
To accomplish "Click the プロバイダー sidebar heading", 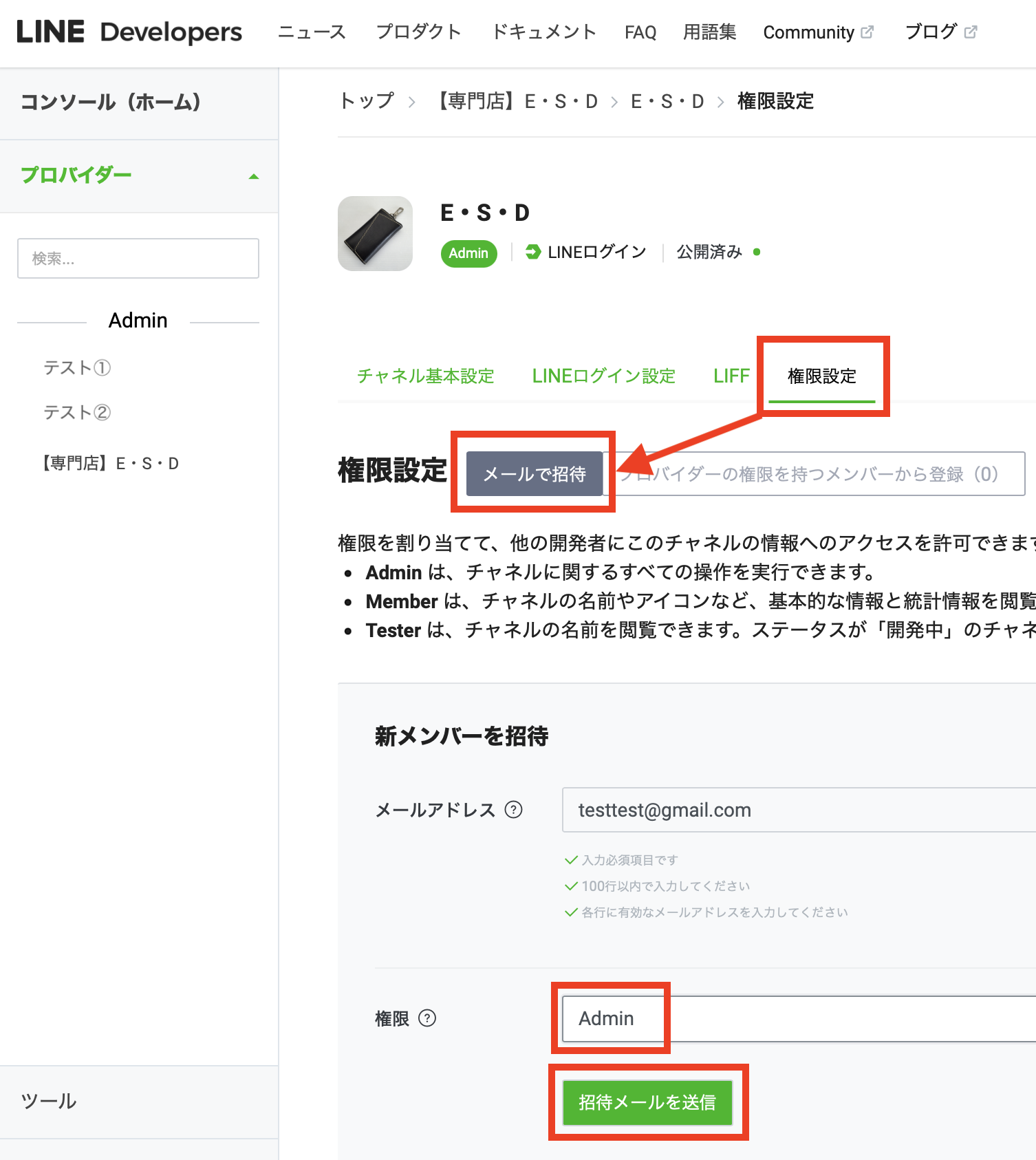I will click(x=76, y=175).
